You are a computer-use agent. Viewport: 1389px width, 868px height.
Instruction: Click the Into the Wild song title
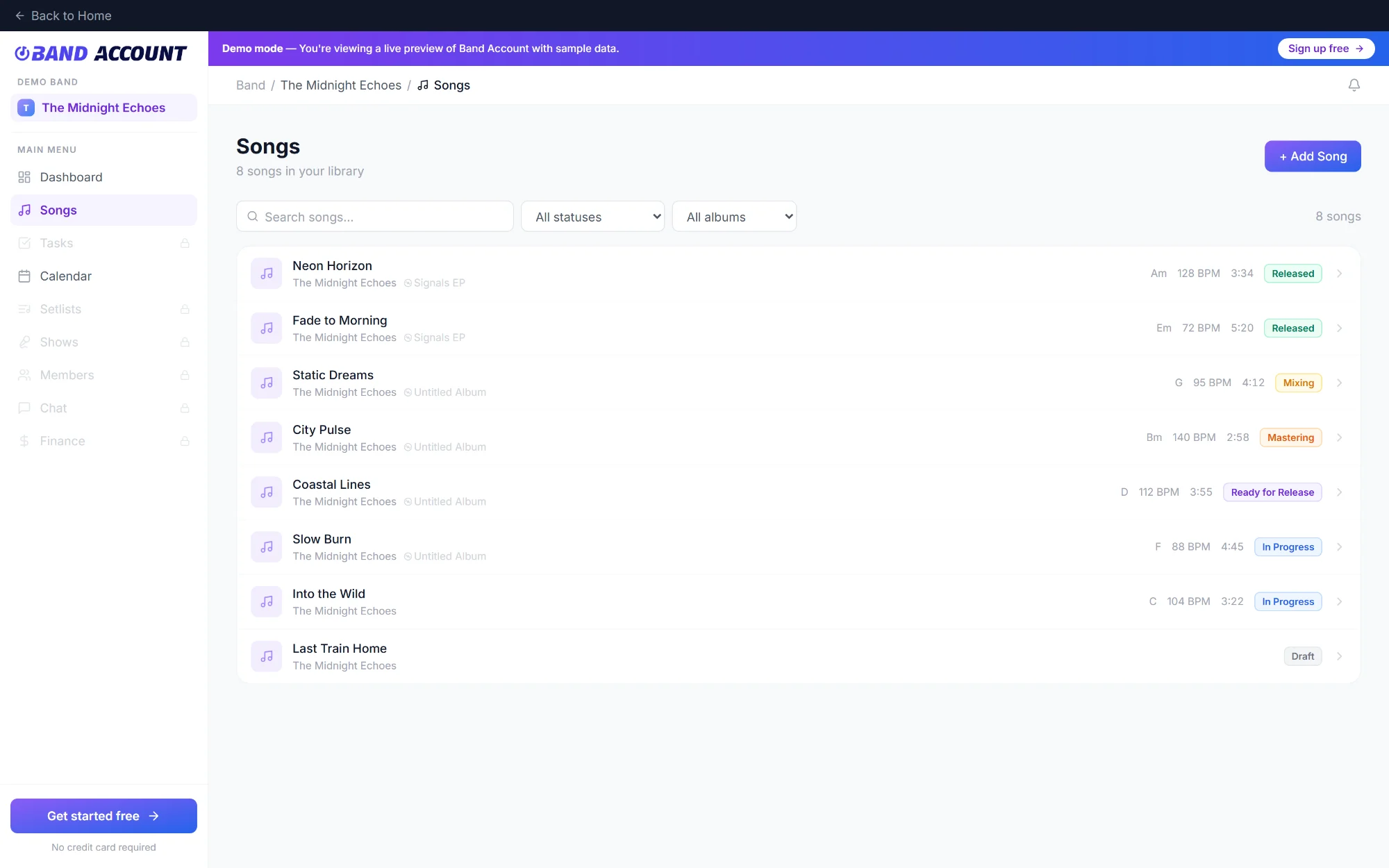[x=328, y=594]
